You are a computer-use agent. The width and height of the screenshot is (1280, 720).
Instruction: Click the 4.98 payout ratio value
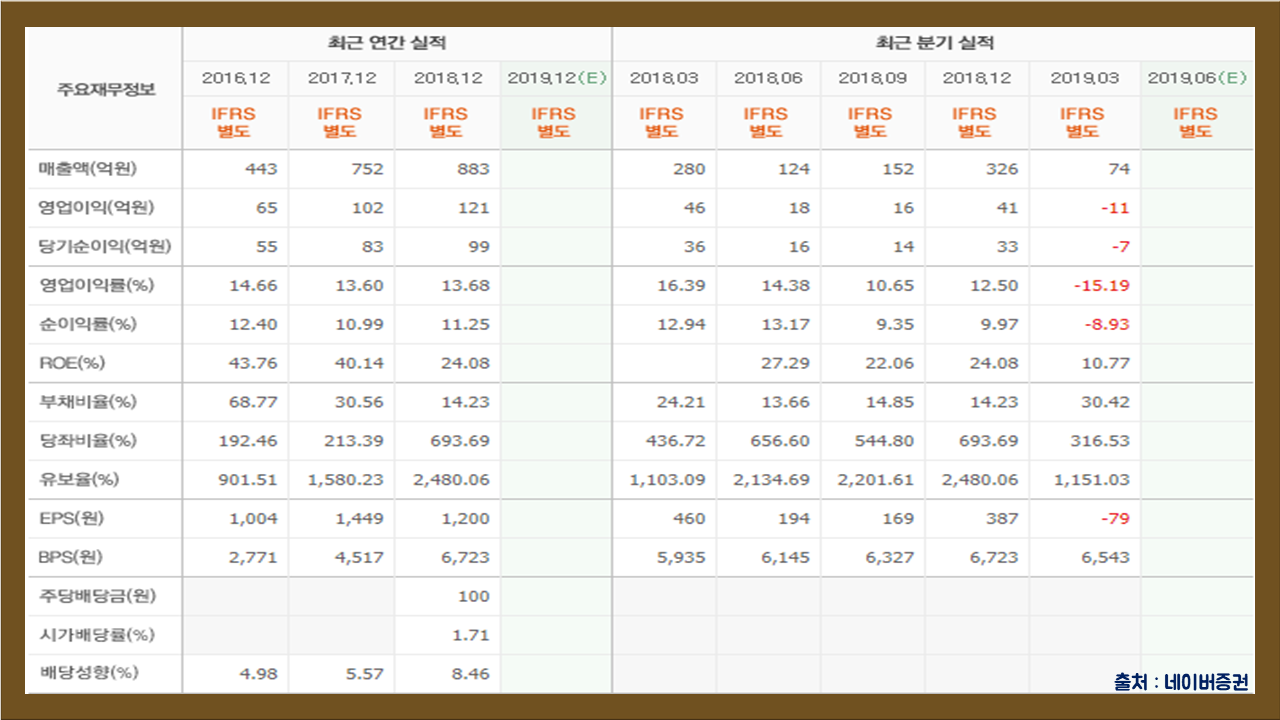tap(259, 673)
